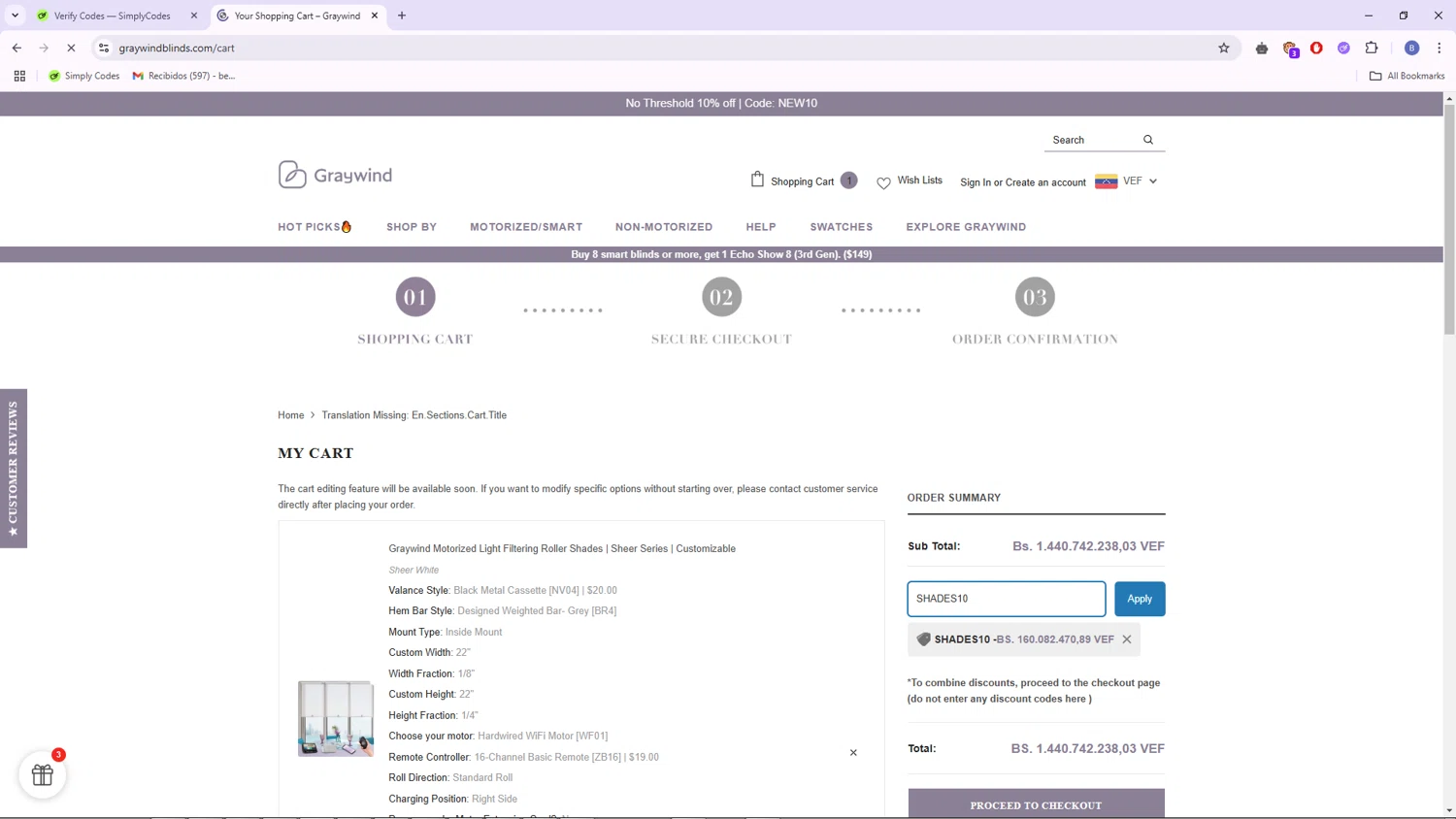Open EXPLORE GRAYWIND menu
Viewport: 1456px width, 819px height.
[966, 227]
